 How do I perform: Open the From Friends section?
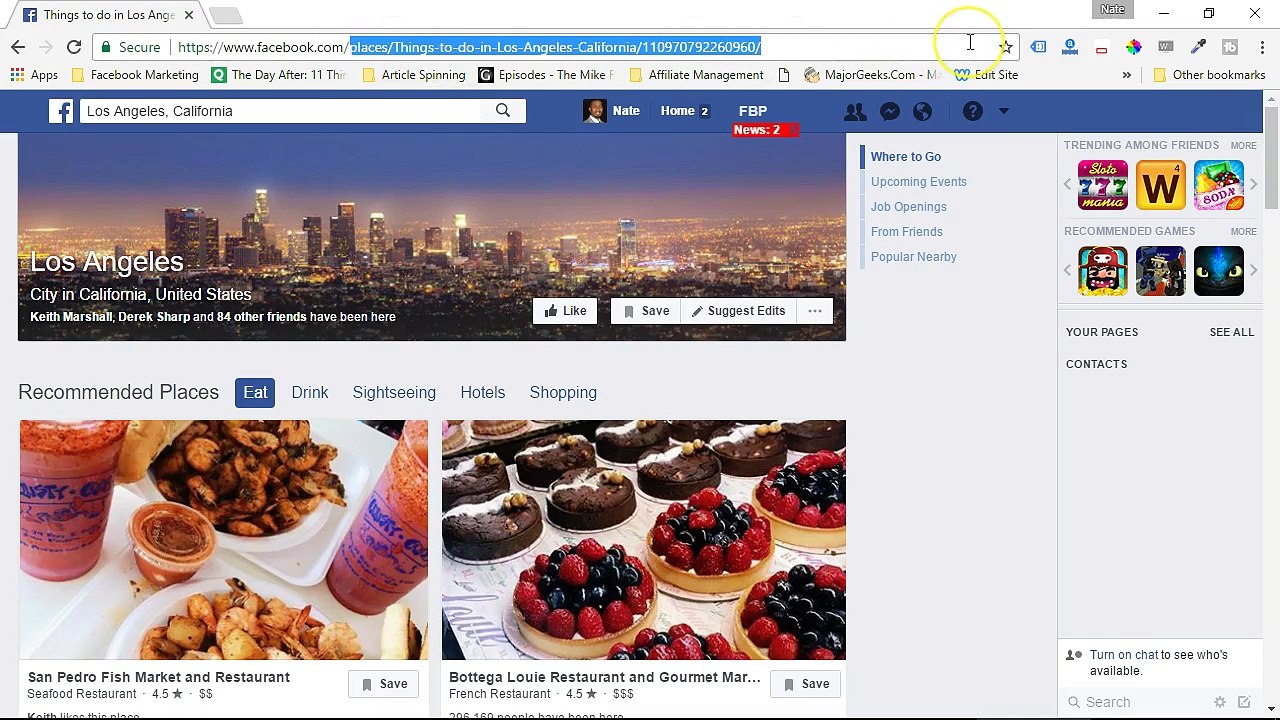point(907,232)
